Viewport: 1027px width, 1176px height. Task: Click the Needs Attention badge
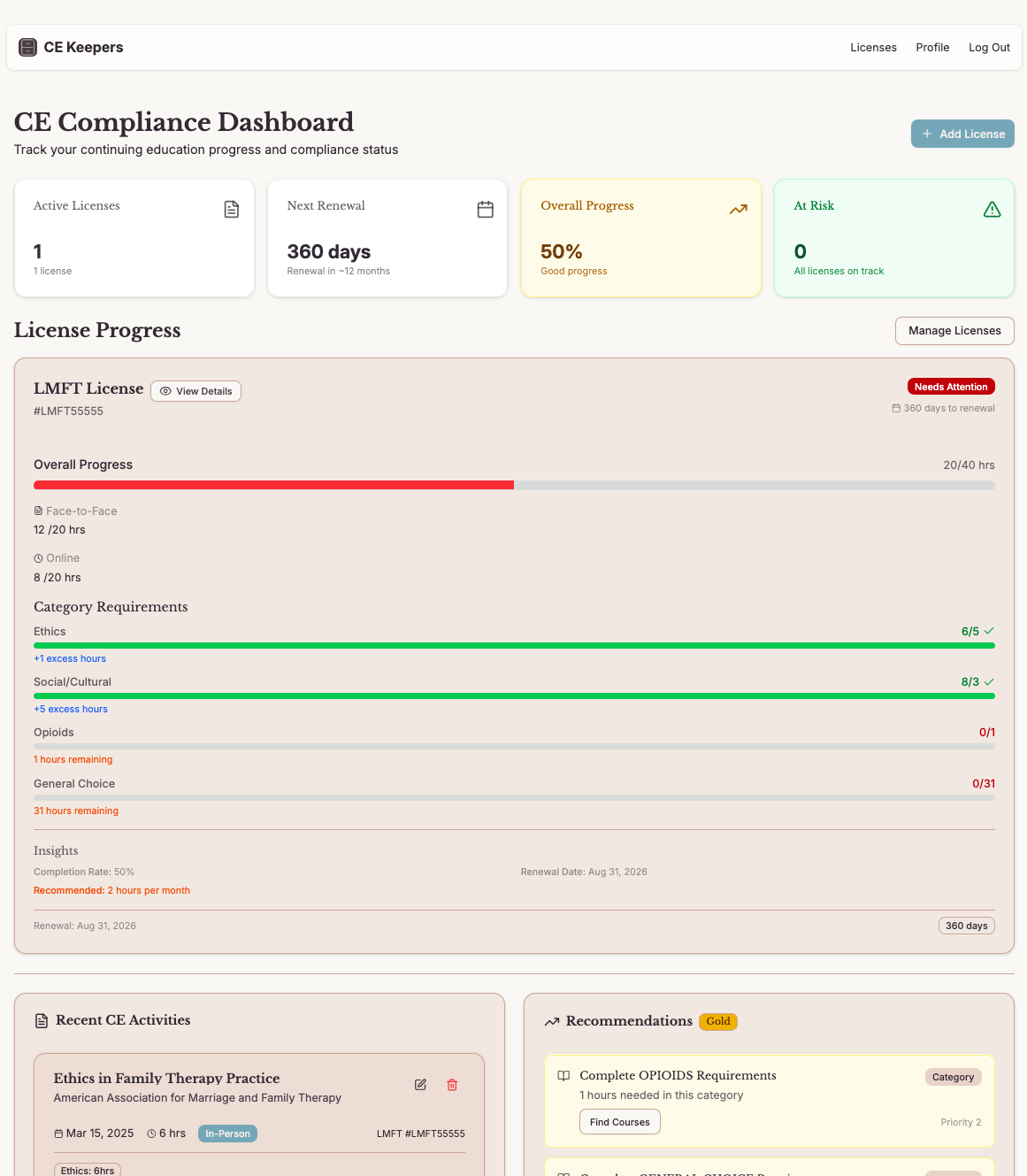(951, 386)
